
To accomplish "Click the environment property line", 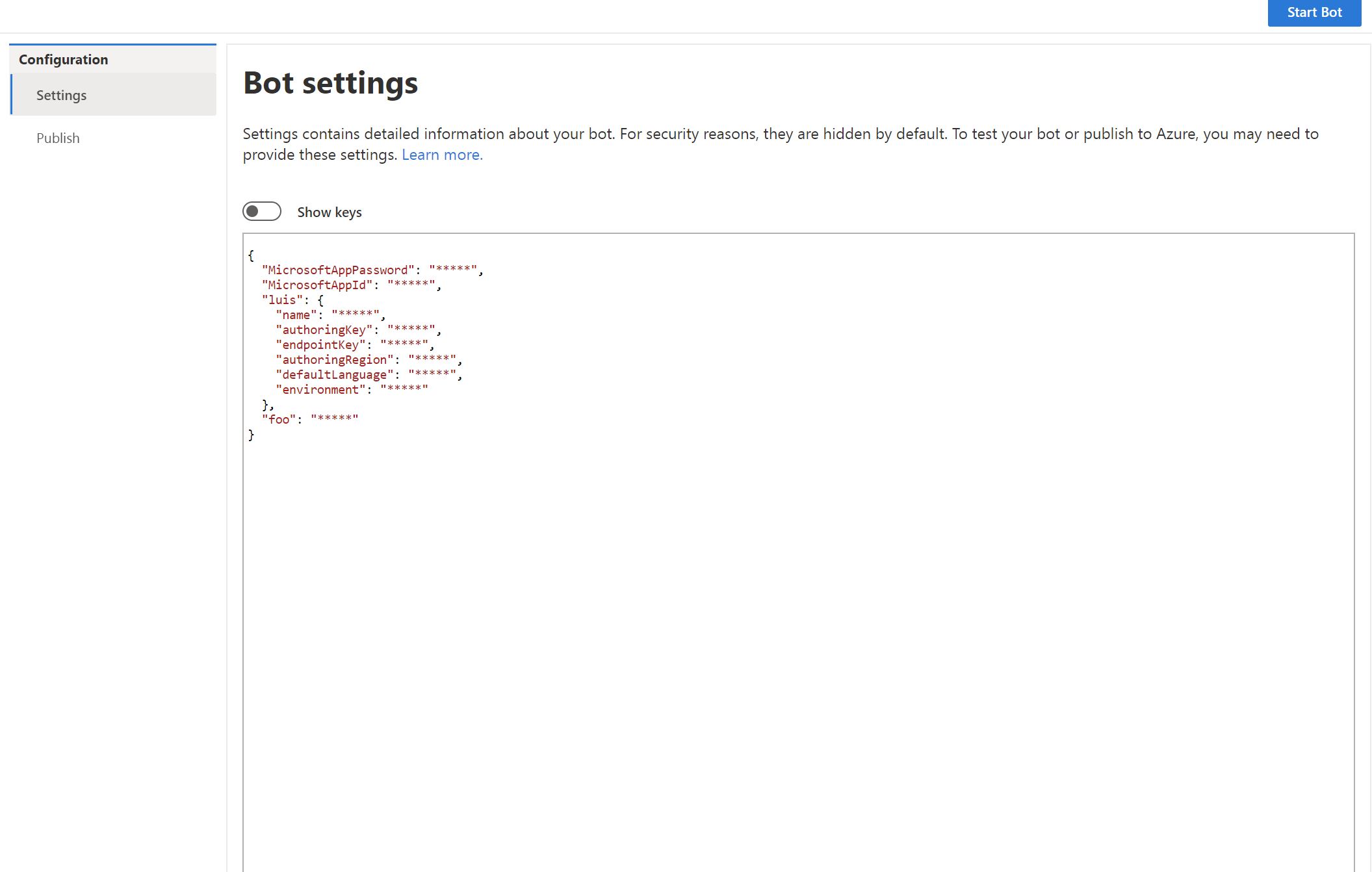I will [320, 390].
